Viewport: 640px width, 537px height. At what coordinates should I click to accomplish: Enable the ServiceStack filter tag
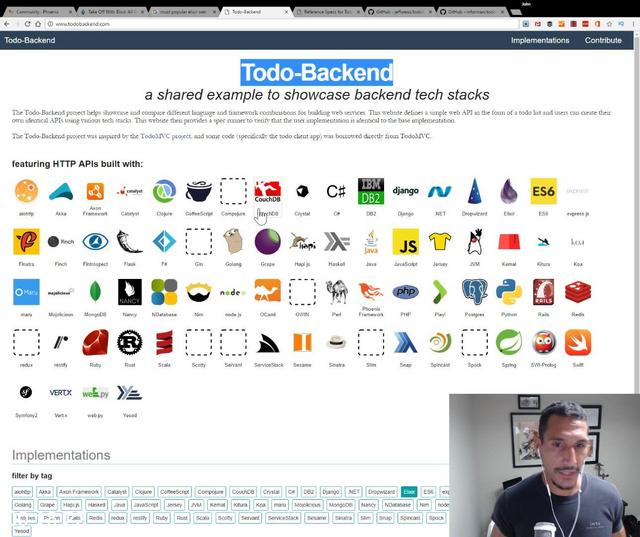(283, 518)
